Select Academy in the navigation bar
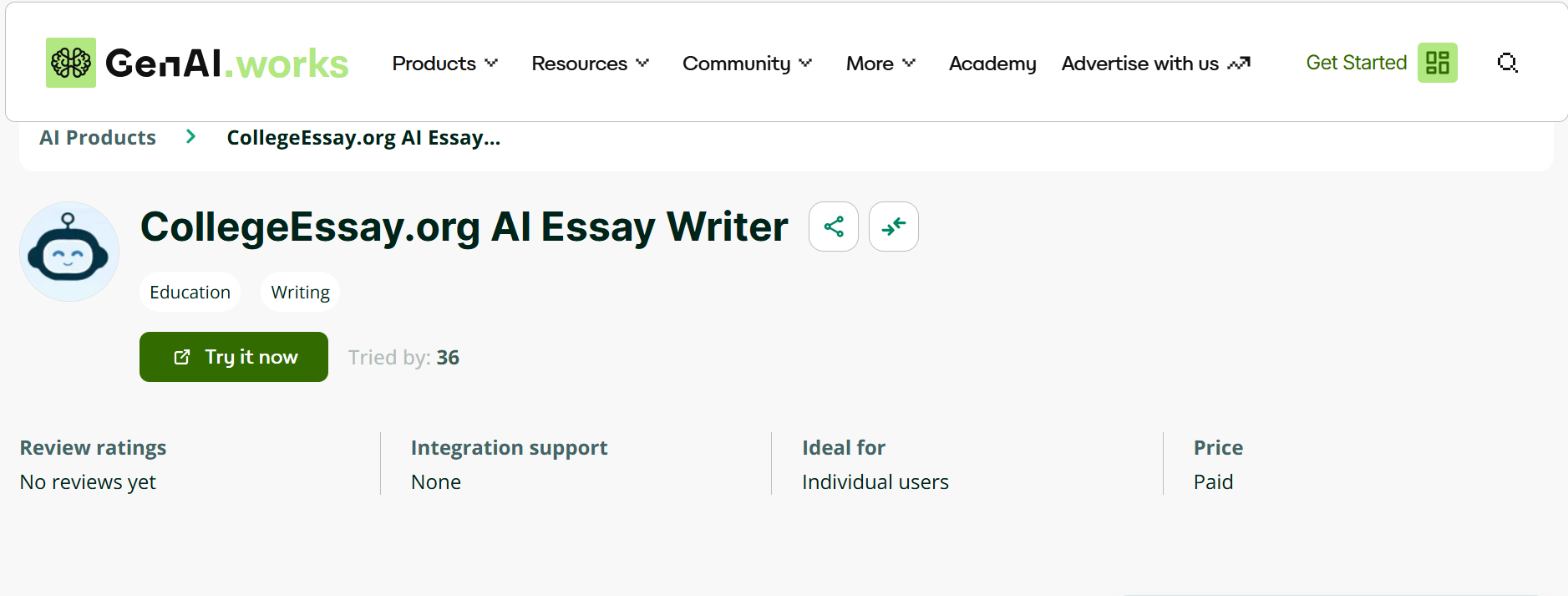Viewport: 1568px width, 596px height. (992, 63)
